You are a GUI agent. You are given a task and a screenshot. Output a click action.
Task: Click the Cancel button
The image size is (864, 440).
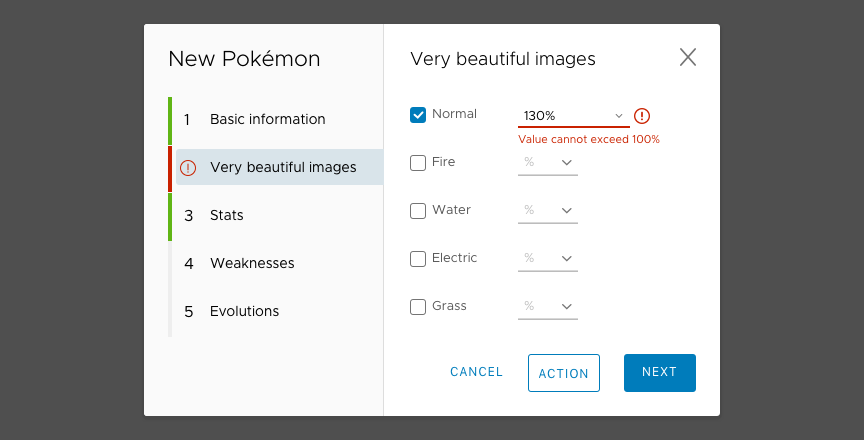[476, 372]
